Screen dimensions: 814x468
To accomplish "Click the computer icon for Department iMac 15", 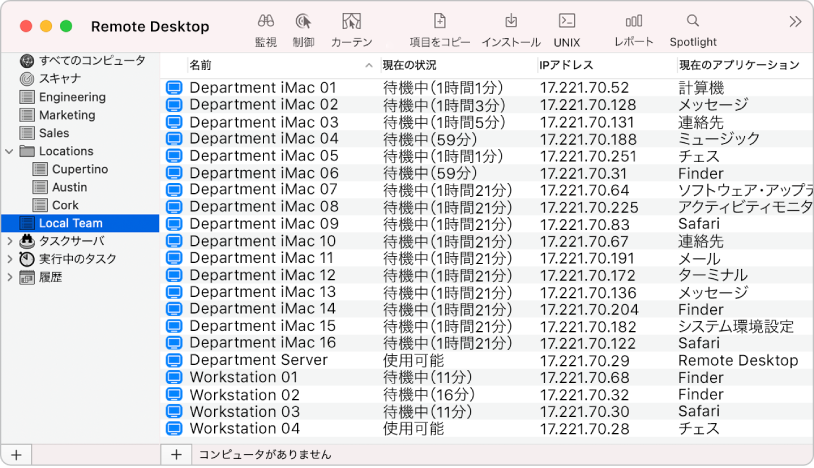I will [x=174, y=326].
